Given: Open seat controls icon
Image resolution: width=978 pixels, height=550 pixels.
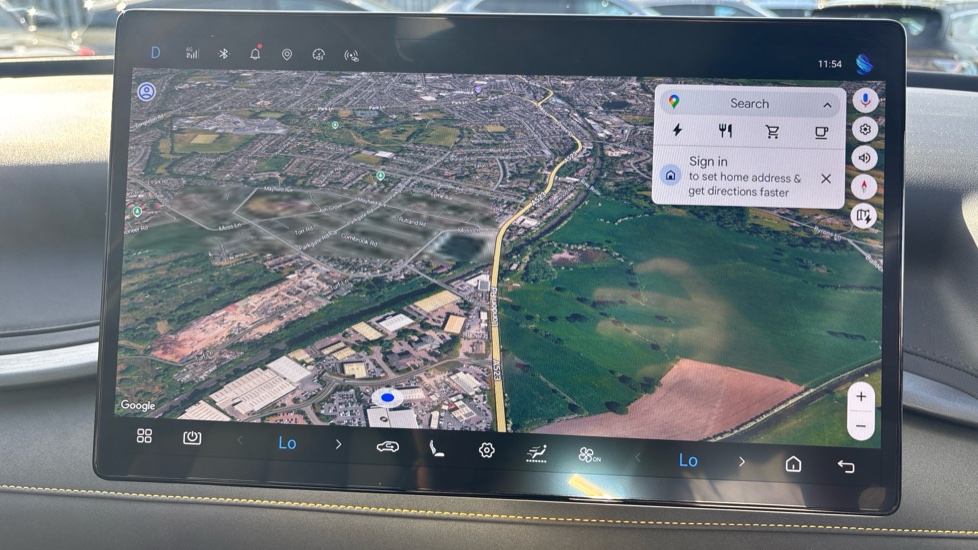Looking at the screenshot, I should [x=437, y=448].
